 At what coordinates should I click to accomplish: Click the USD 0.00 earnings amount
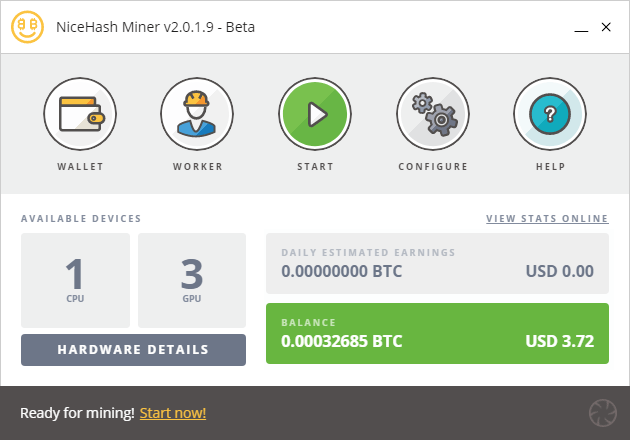[x=560, y=271]
